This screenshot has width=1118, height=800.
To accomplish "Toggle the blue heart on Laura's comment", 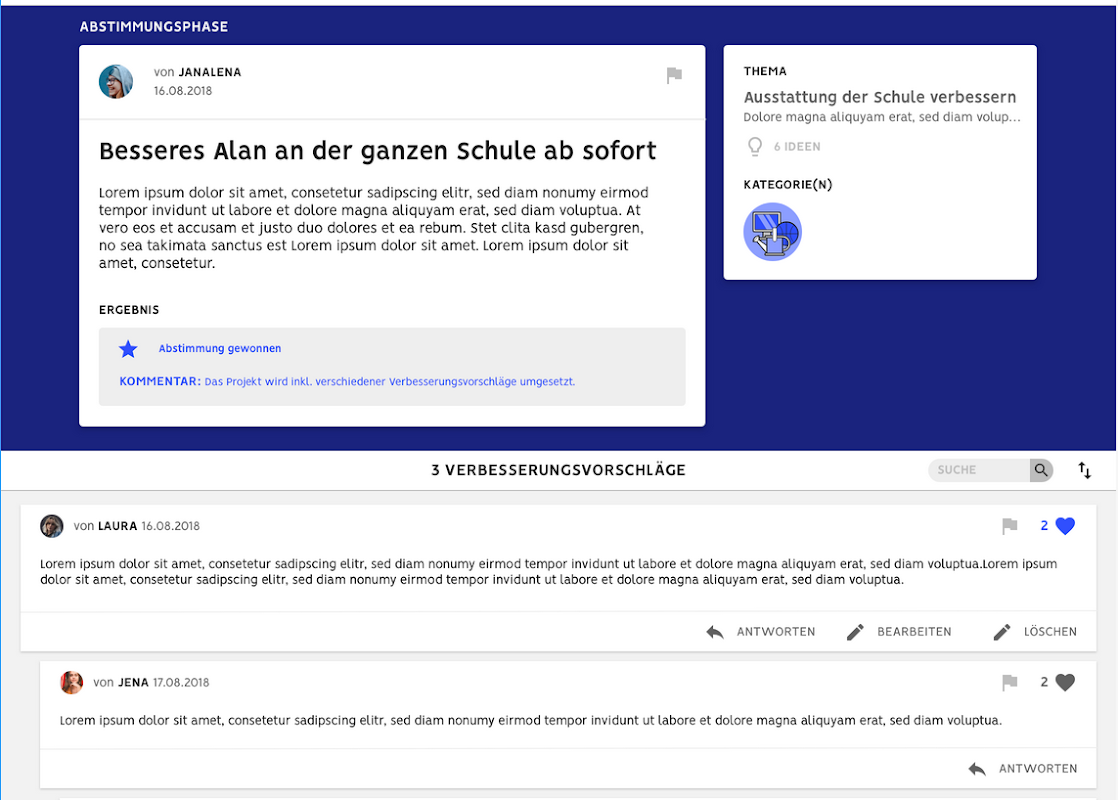I will click(1065, 526).
